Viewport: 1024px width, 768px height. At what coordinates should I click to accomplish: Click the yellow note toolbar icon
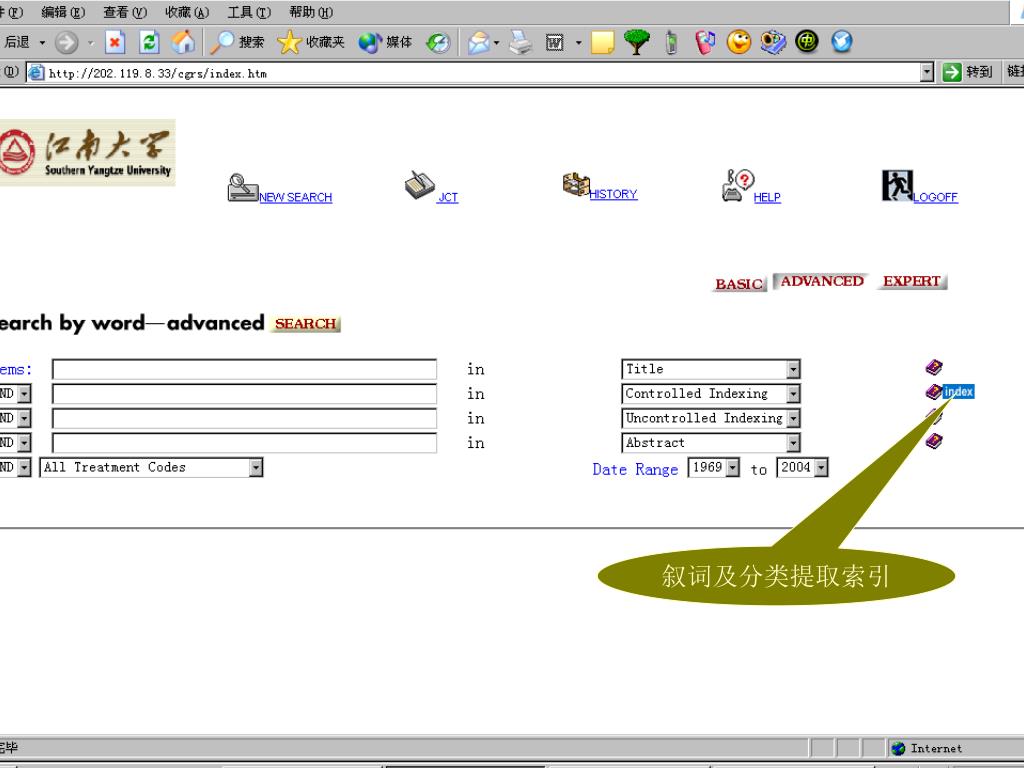pos(602,42)
